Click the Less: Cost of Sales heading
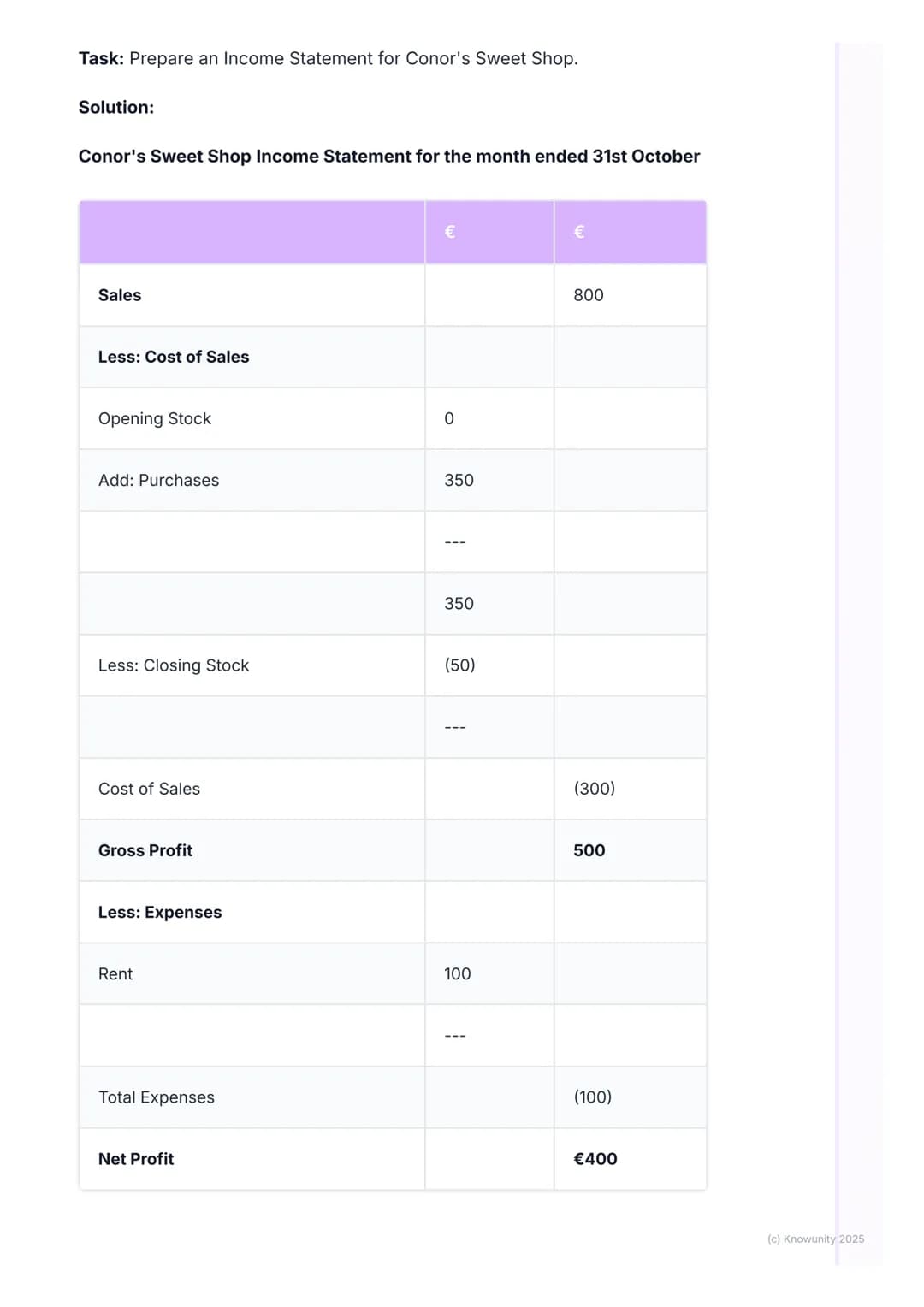 [174, 357]
